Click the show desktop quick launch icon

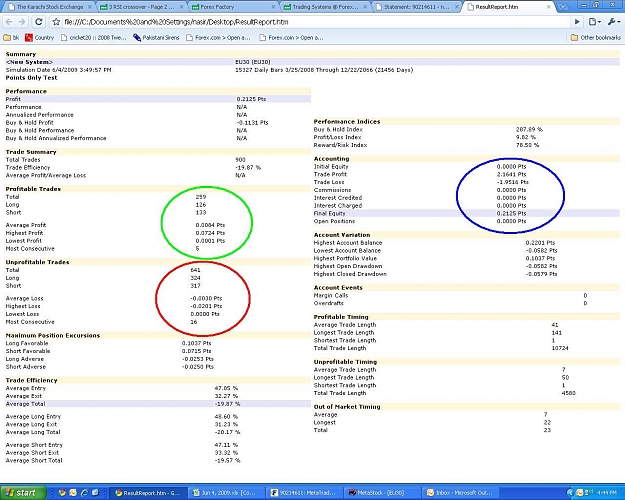95,493
